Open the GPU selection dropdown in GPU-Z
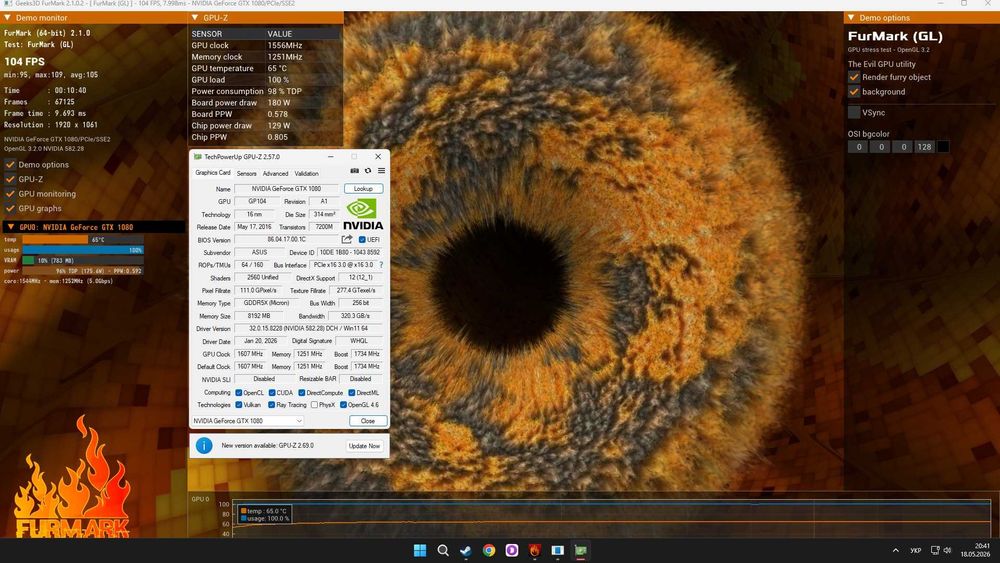The image size is (1000, 563). (247, 421)
